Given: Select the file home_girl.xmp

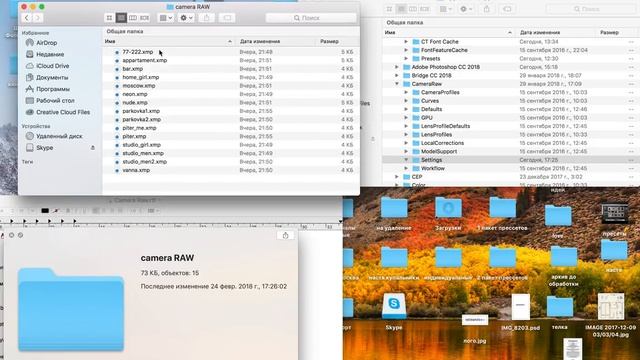Looking at the screenshot, I should [141, 77].
